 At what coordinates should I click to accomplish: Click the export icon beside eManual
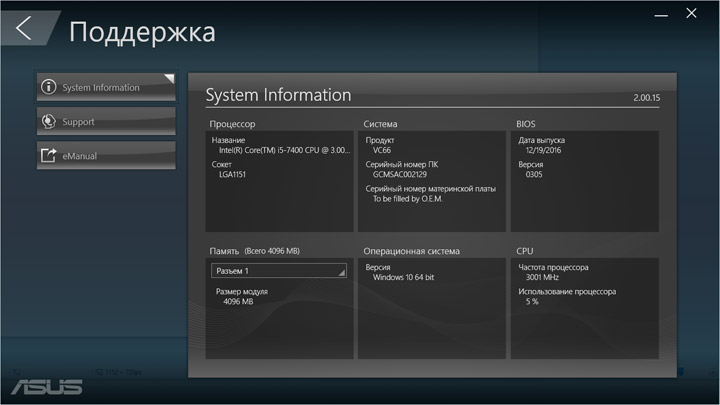pos(48,156)
